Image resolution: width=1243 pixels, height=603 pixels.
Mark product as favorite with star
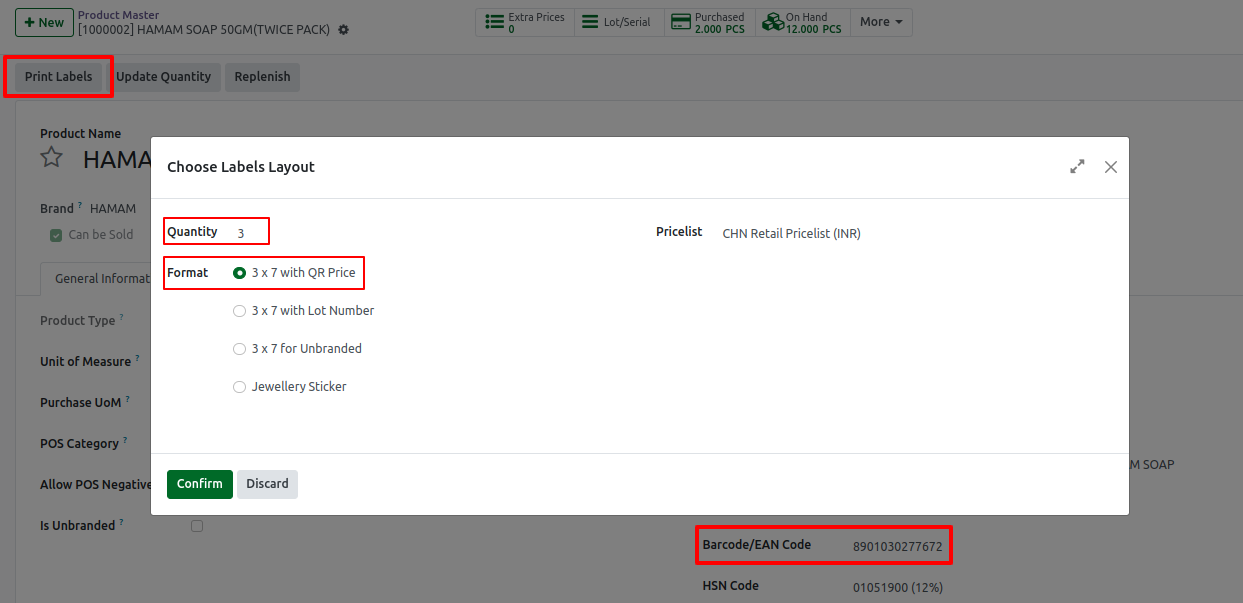52,158
